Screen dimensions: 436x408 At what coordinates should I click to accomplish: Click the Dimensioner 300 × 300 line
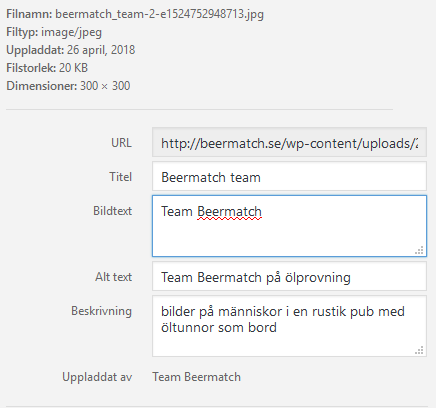[x=68, y=86]
